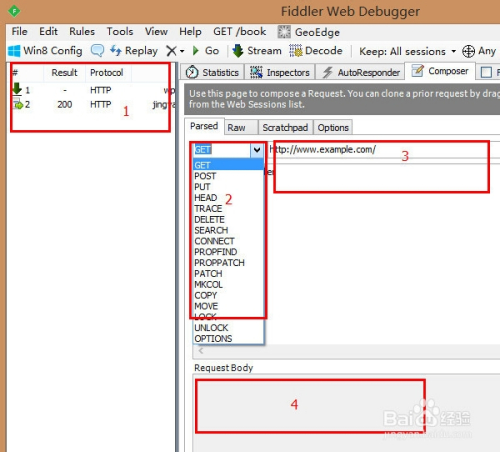Open the Keep: All sessions dropdown
Viewport: 500px width, 452px height.
click(407, 51)
